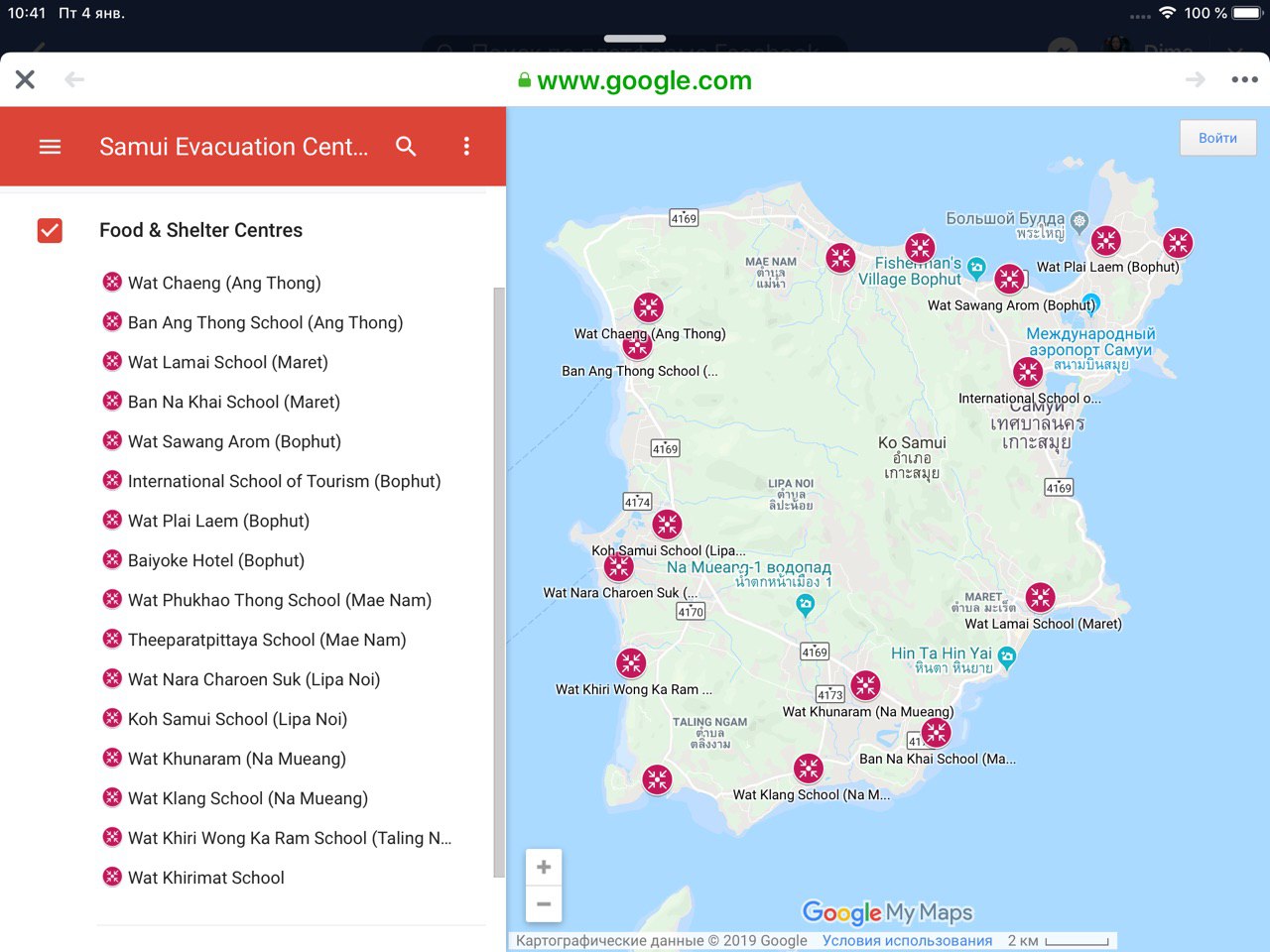Click the Ban Ang Thong School map marker
The height and width of the screenshot is (952, 1270).
tap(637, 347)
